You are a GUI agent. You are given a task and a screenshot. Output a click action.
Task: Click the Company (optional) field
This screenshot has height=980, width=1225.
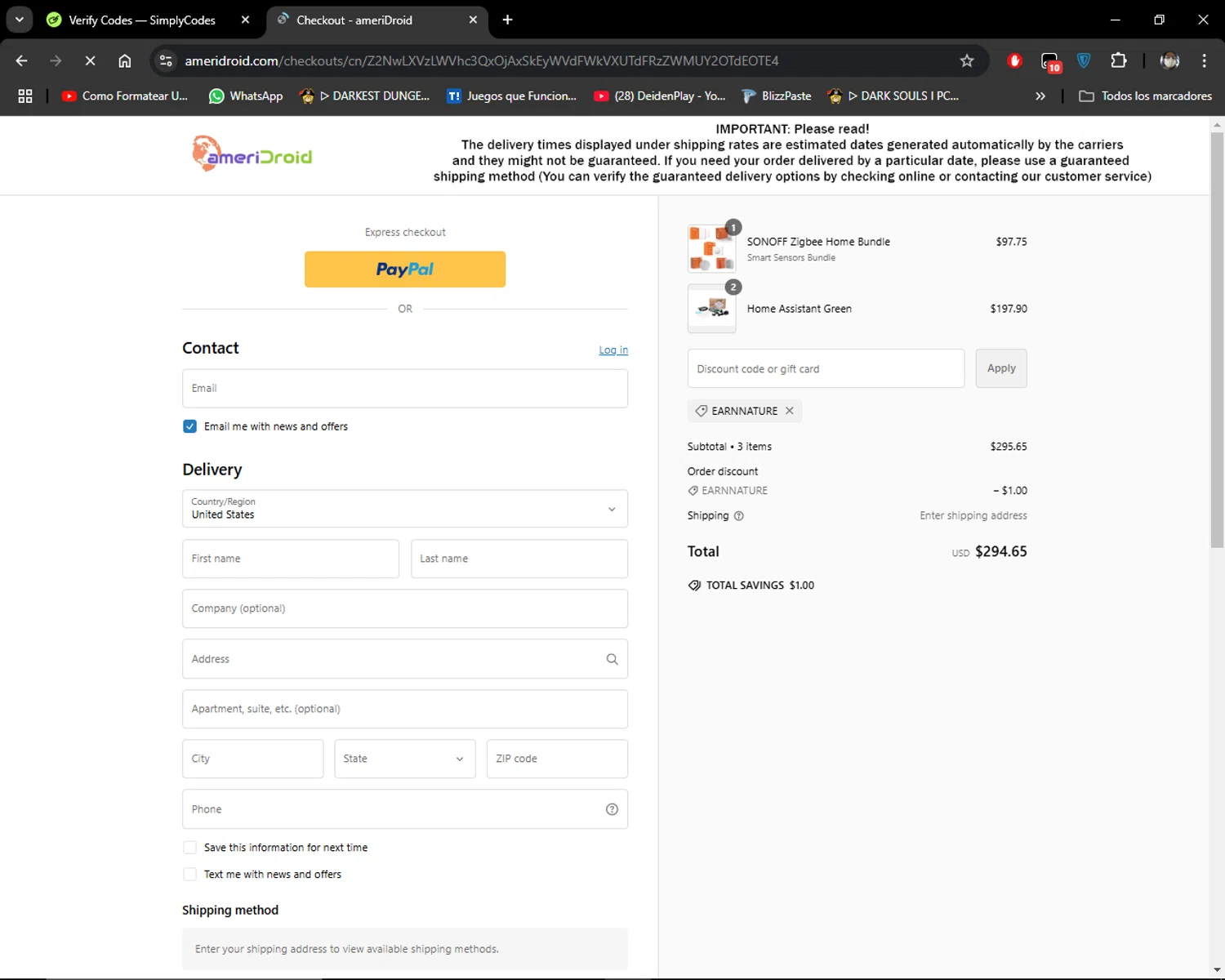tap(405, 608)
